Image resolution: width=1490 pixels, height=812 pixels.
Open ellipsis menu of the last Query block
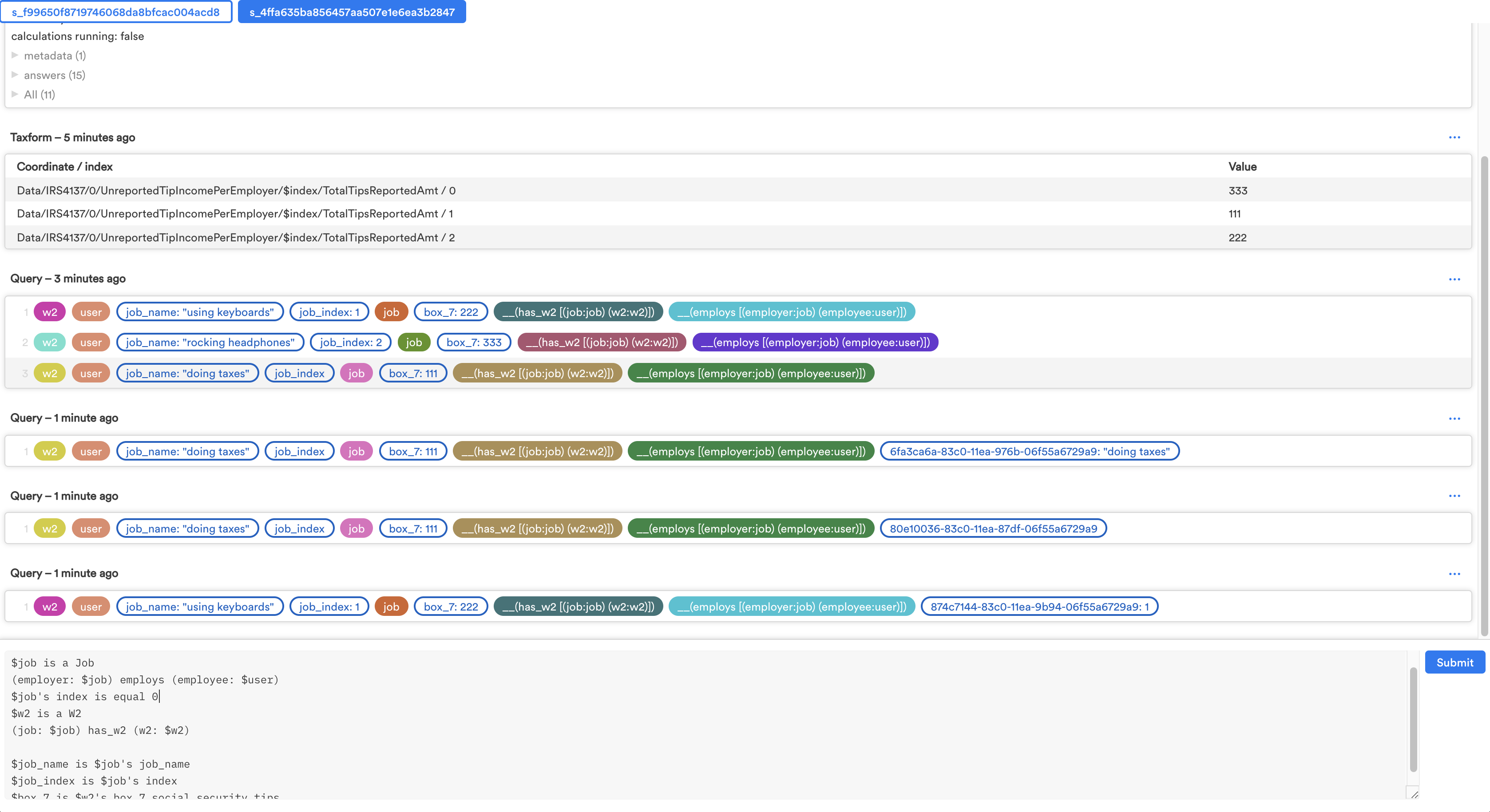tap(1454, 574)
